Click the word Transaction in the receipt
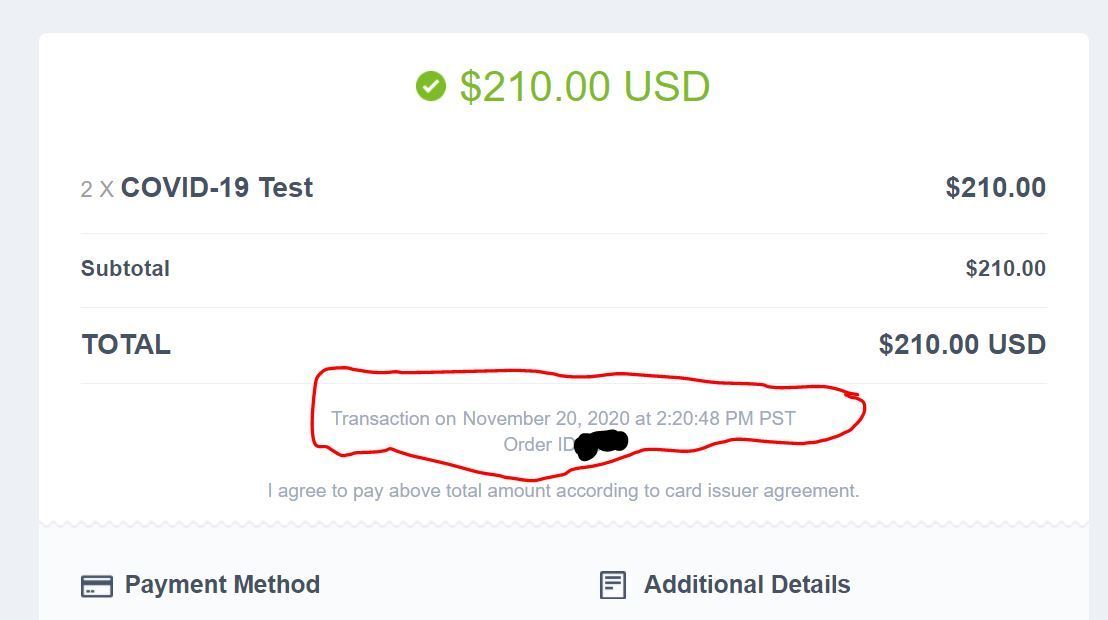 (380, 419)
